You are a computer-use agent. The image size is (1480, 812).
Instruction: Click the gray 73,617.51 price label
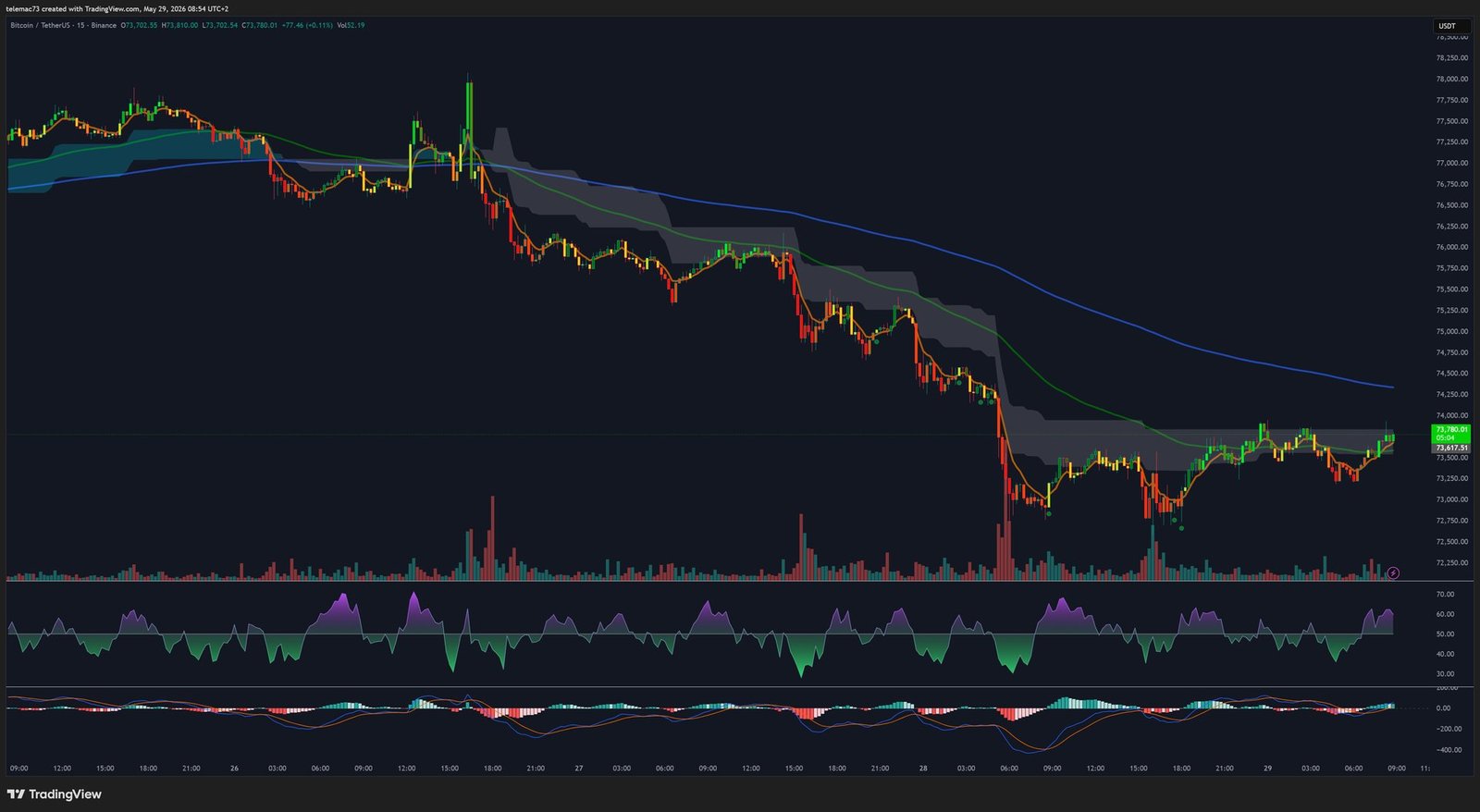point(1450,448)
